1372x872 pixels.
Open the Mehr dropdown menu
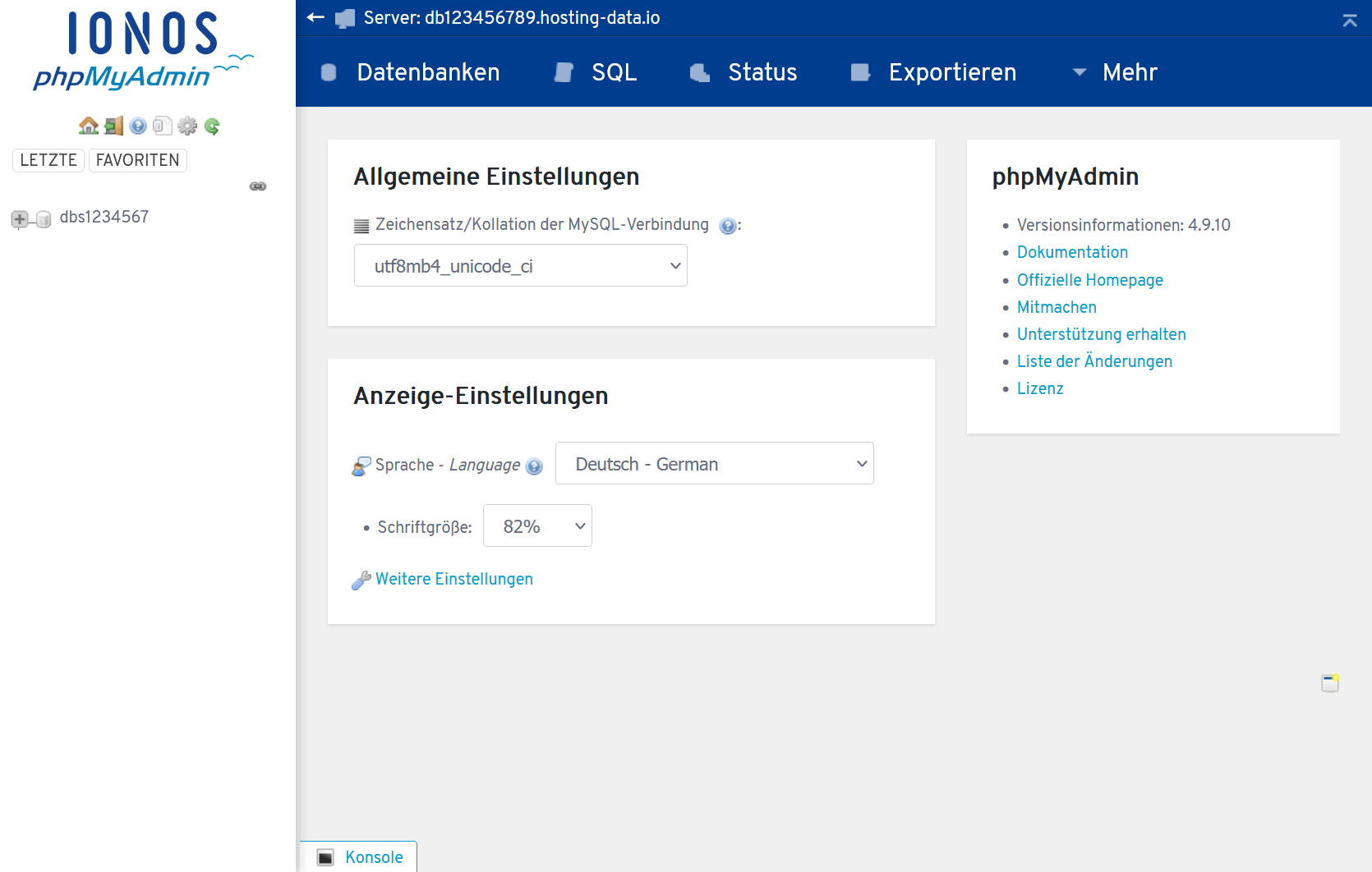1116,72
